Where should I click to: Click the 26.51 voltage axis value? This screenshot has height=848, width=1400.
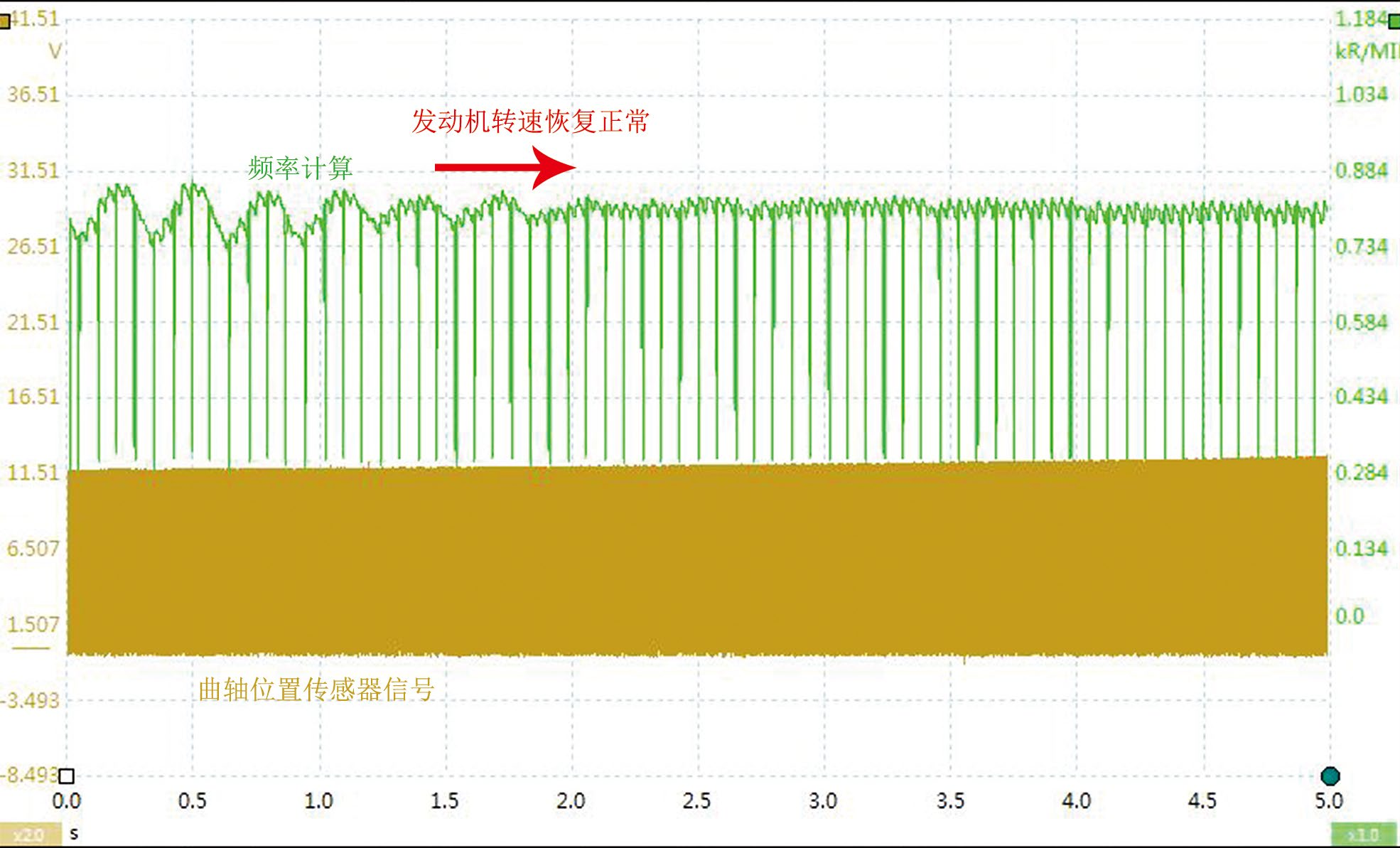tap(33, 247)
